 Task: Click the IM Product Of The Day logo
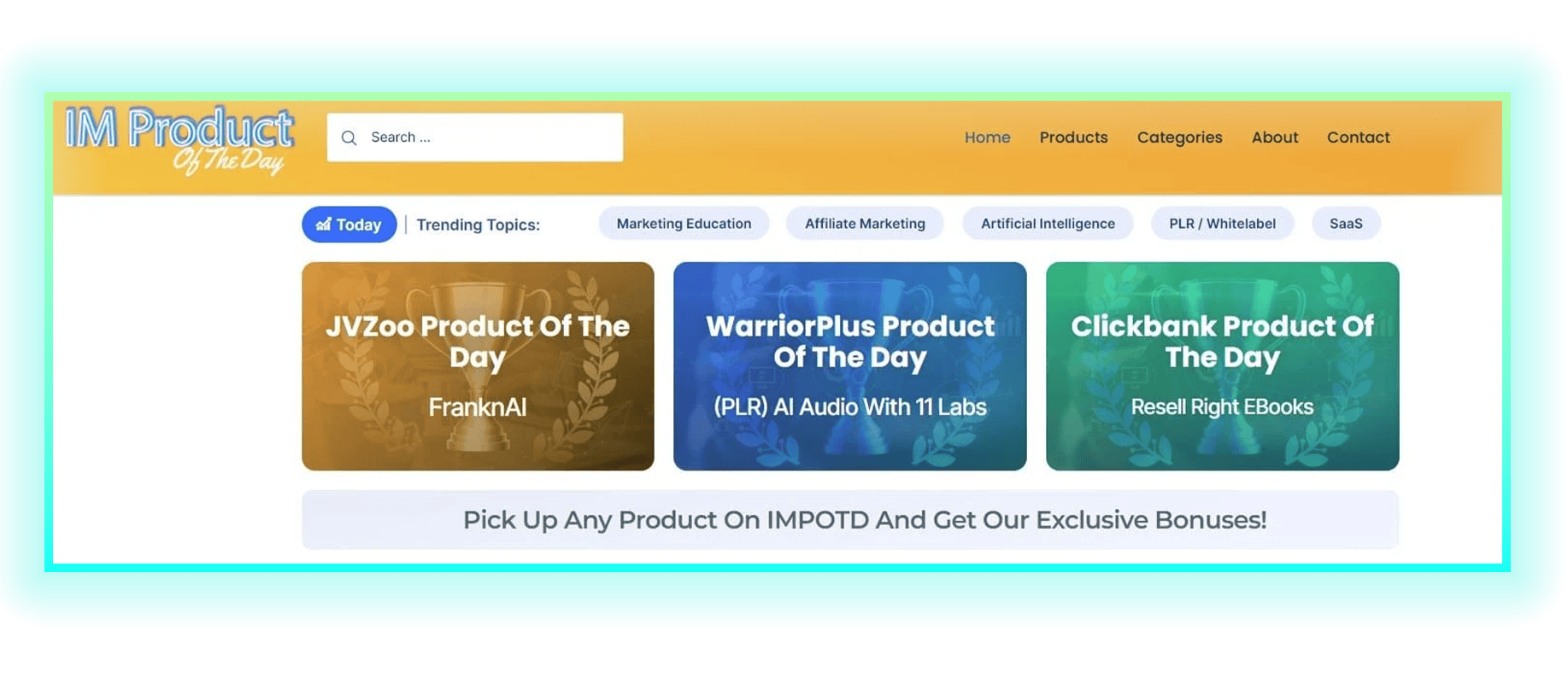pyautogui.click(x=179, y=140)
